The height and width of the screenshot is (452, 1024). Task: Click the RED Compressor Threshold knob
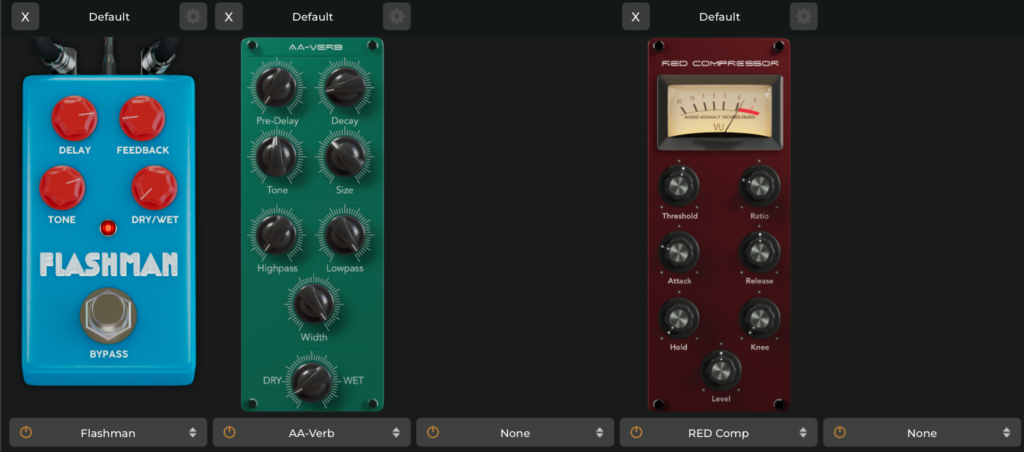pyautogui.click(x=679, y=186)
